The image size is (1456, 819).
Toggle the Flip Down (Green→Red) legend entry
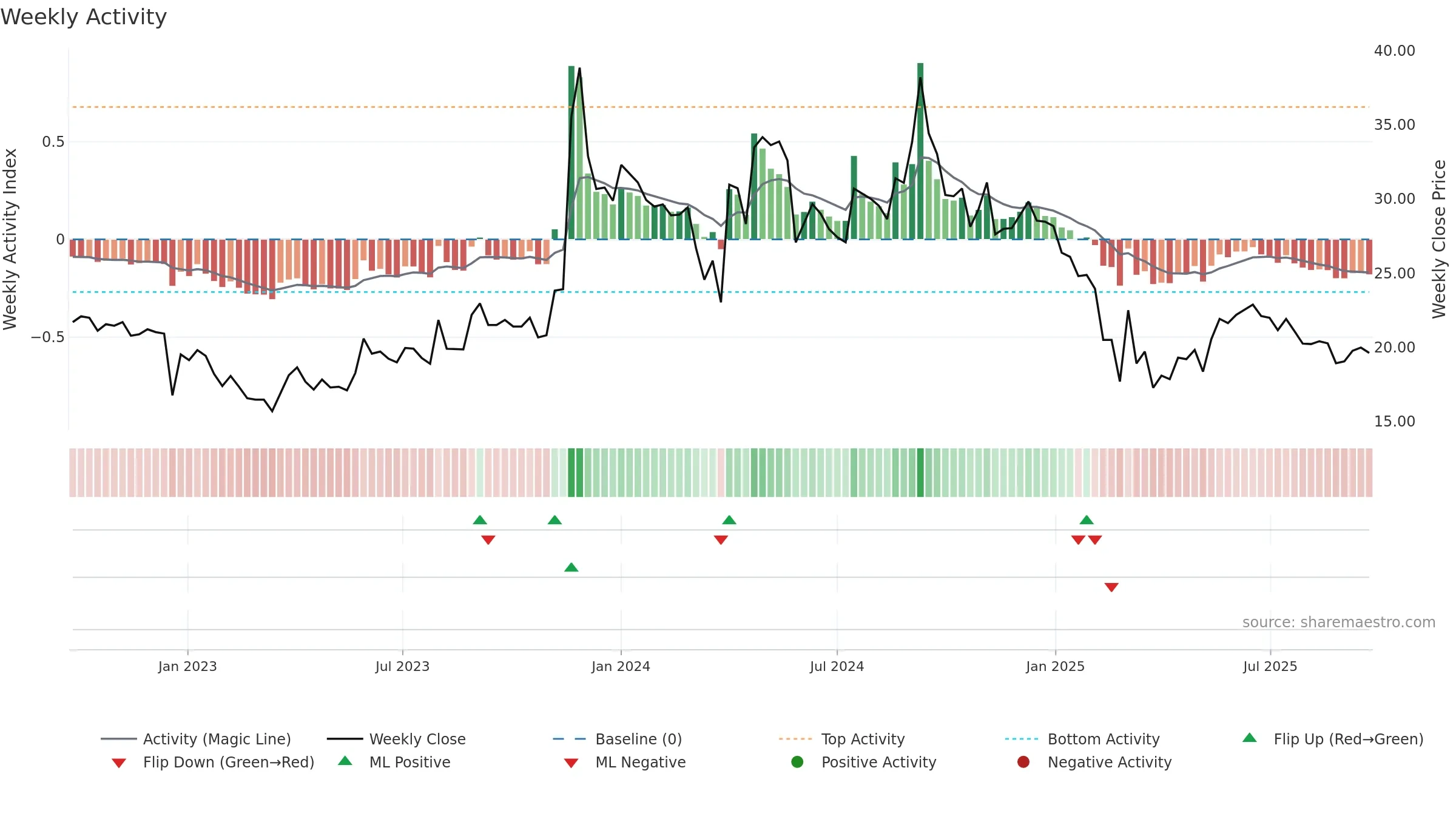pyautogui.click(x=212, y=762)
